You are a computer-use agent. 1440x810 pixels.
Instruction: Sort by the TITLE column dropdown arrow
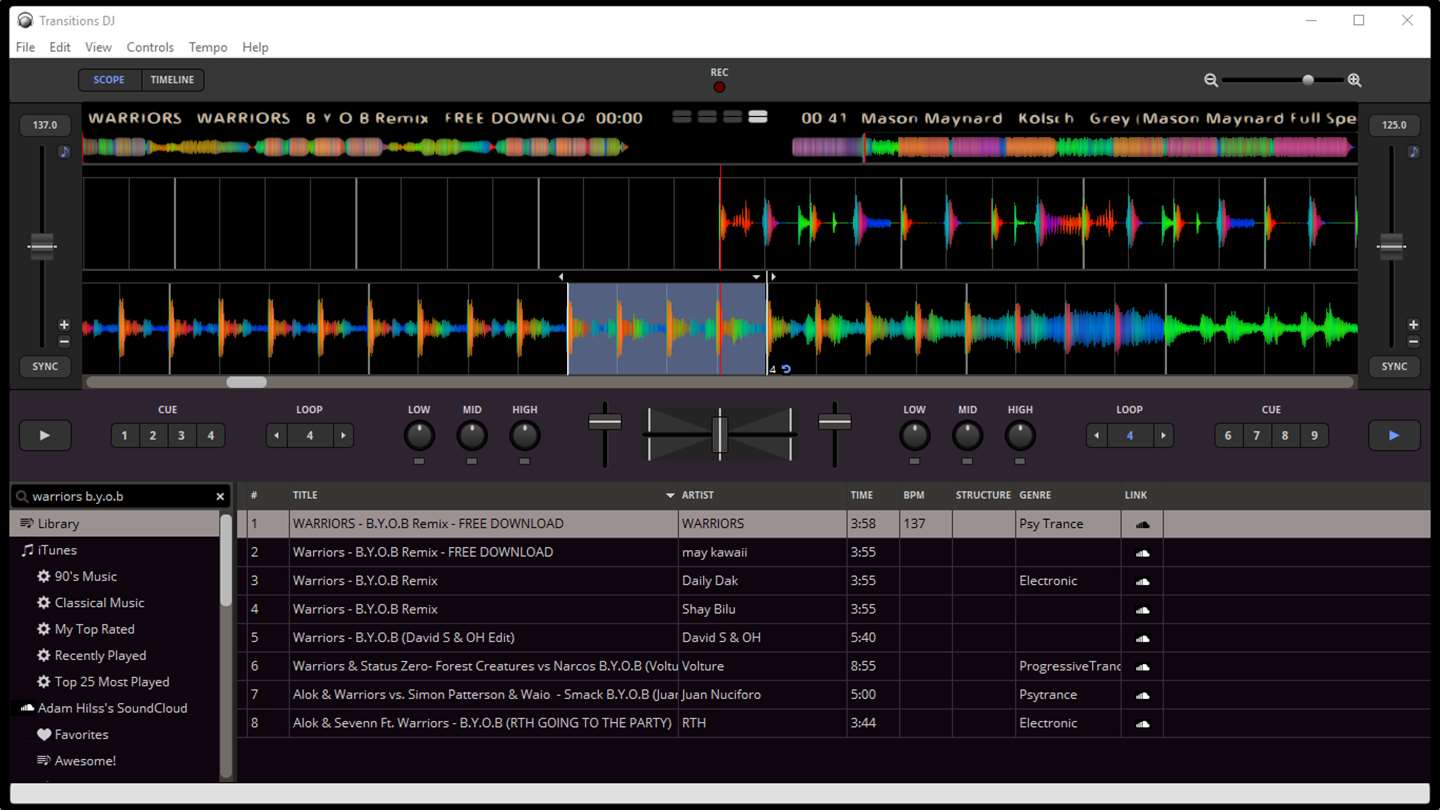670,495
